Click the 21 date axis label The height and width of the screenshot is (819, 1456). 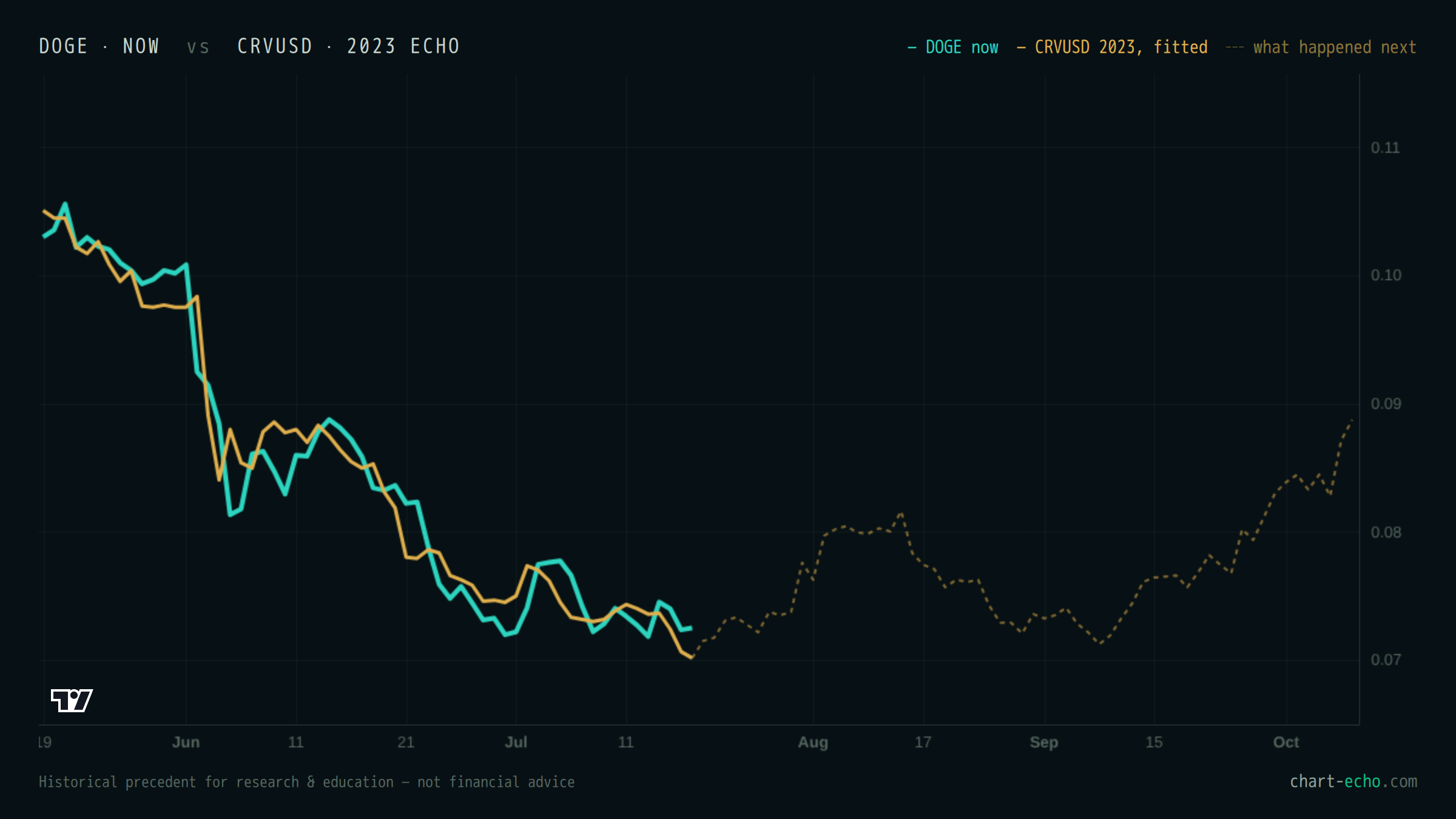tap(406, 742)
